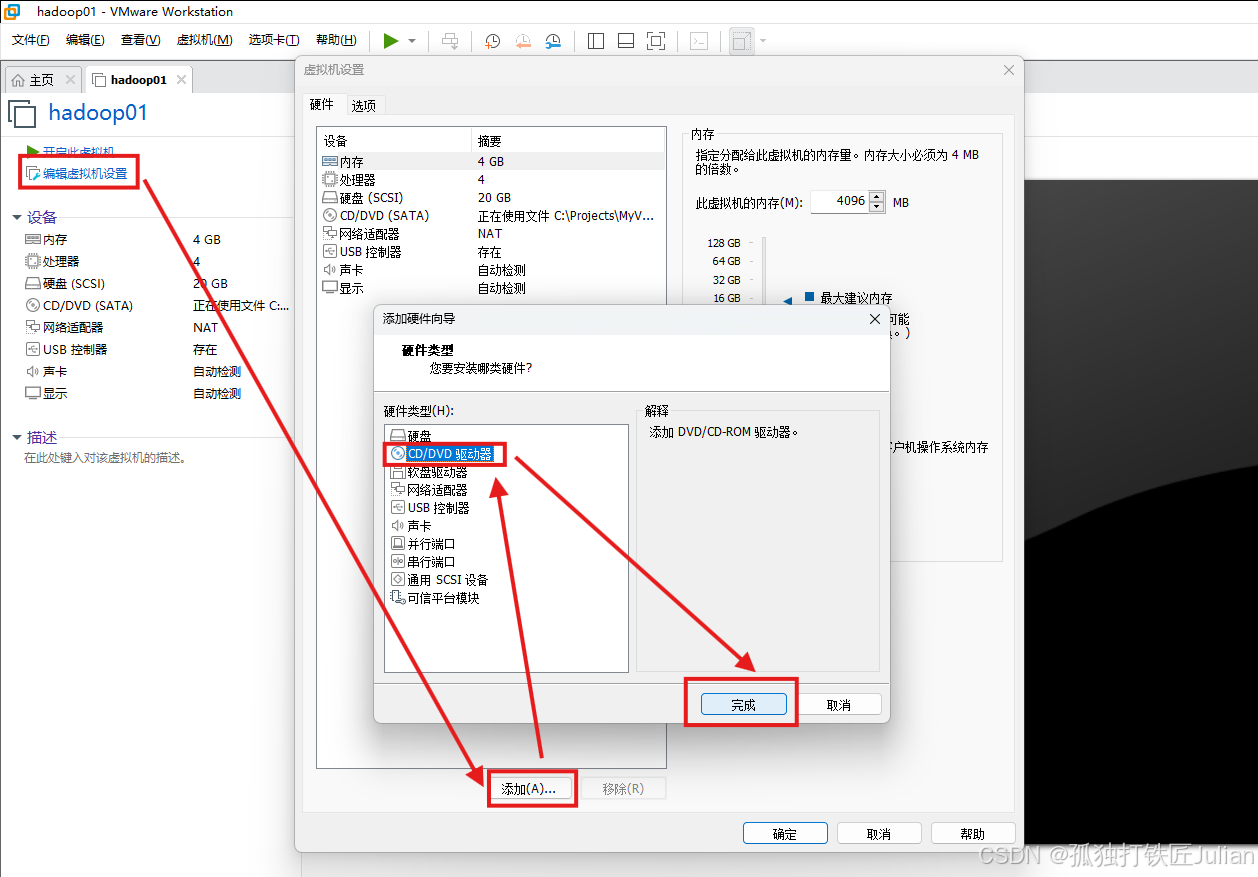Click the 编辑虚拟机设置 link
Screen dimensions: 1258x877
pos(85,174)
